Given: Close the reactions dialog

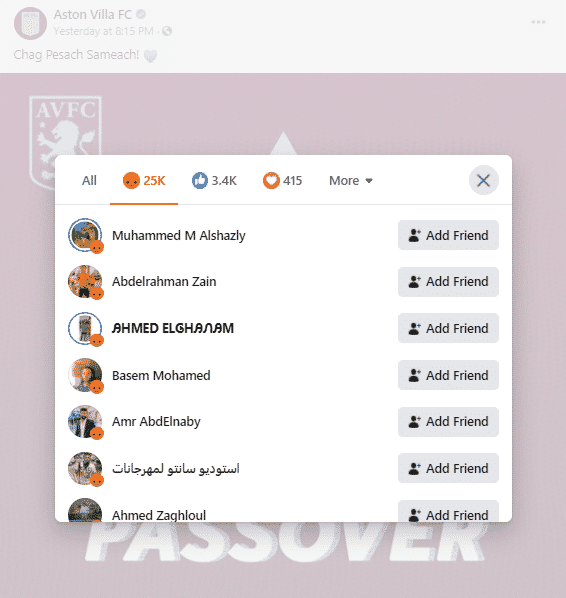Looking at the screenshot, I should pos(483,180).
